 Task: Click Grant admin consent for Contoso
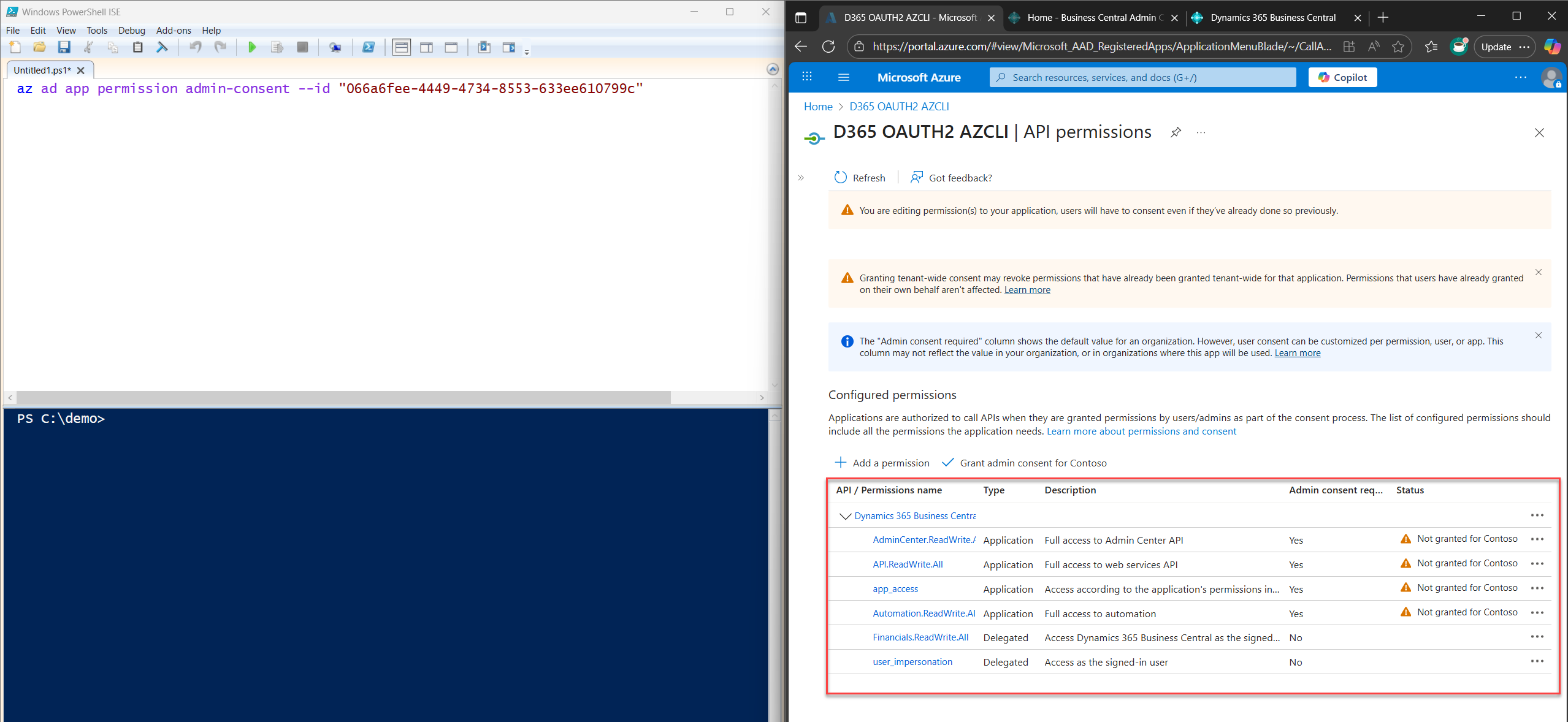pyautogui.click(x=1025, y=463)
